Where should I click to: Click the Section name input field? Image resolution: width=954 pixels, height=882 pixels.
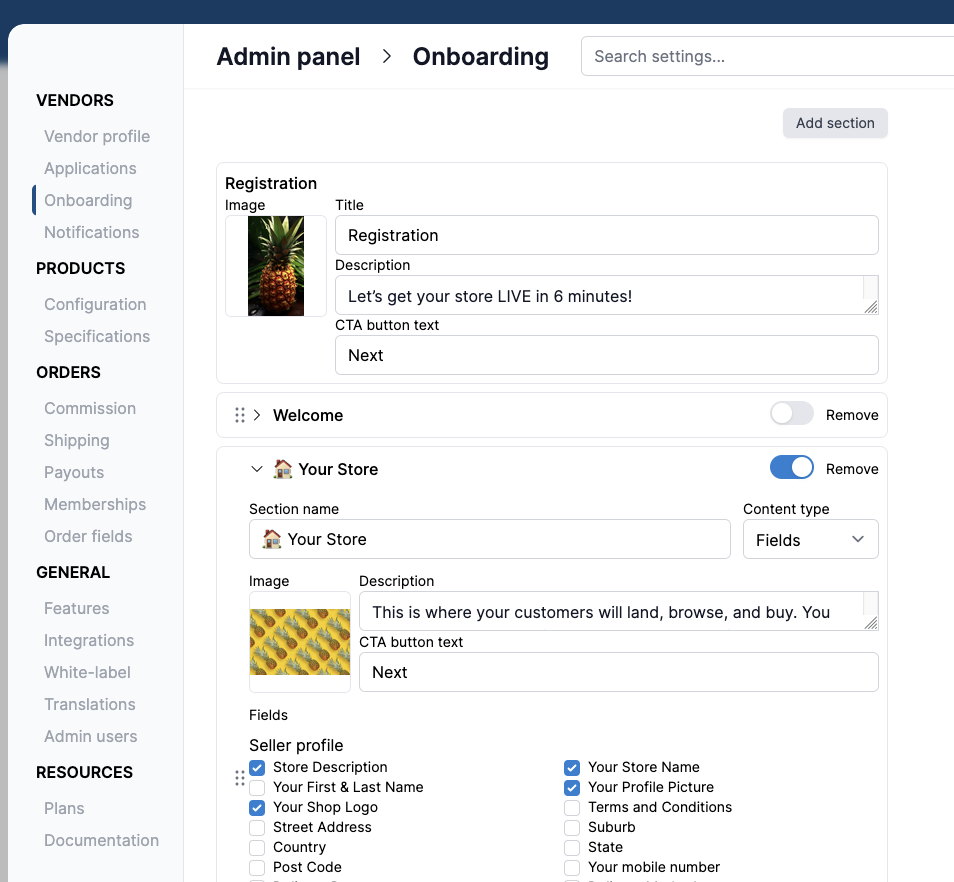click(x=490, y=539)
